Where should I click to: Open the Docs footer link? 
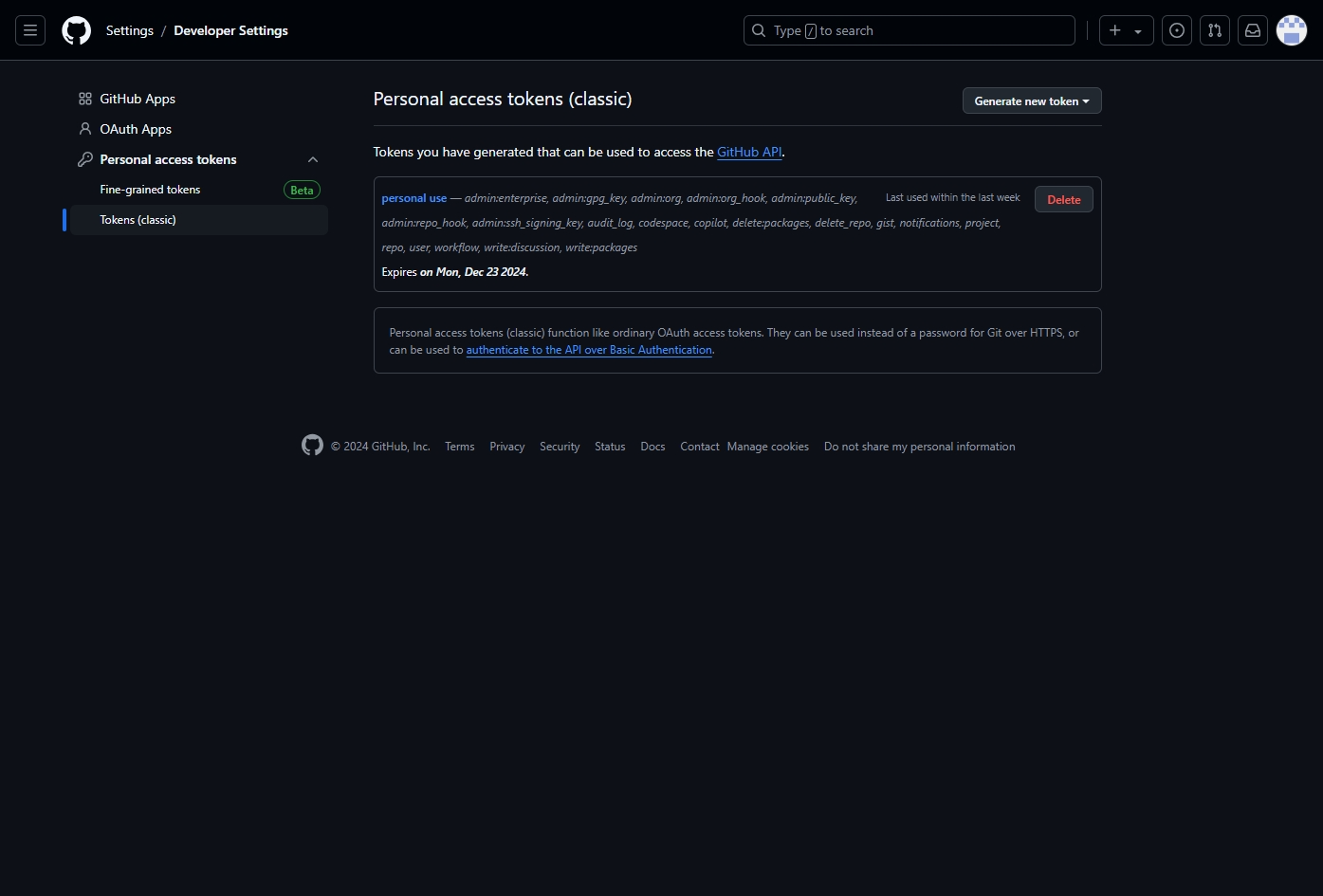[652, 447]
